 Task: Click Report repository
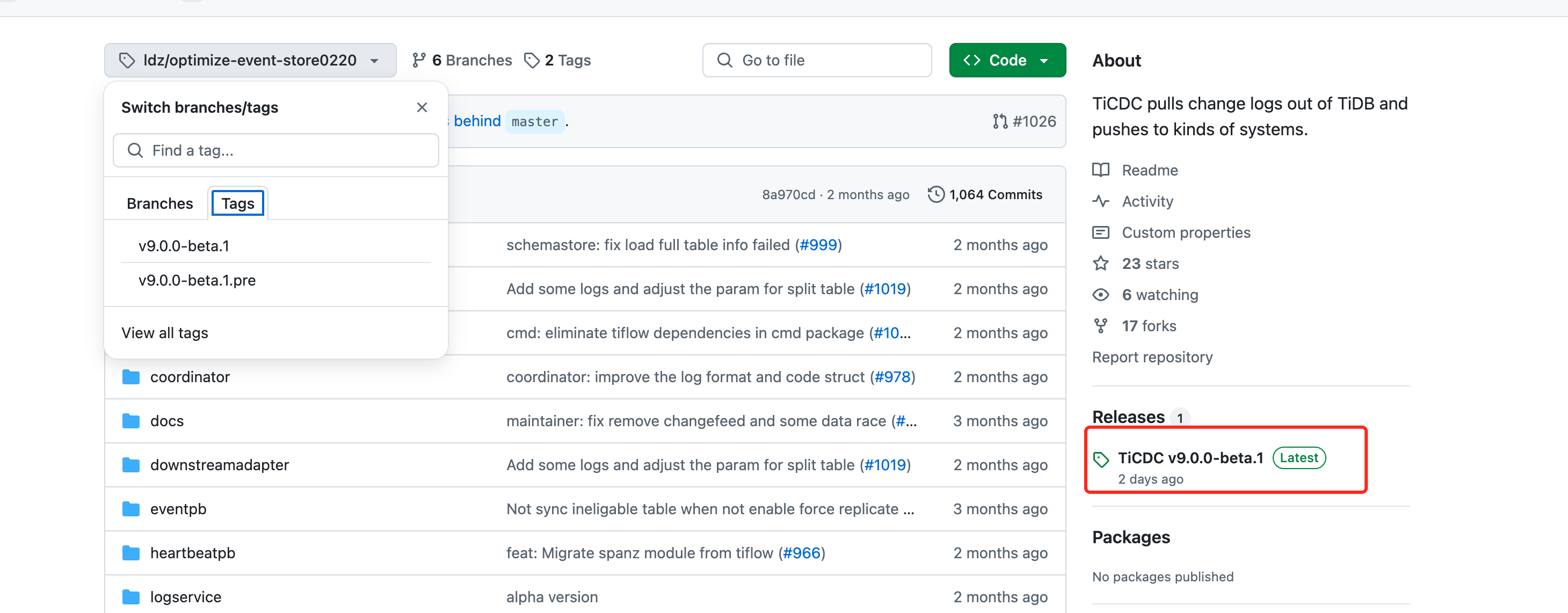1152,357
